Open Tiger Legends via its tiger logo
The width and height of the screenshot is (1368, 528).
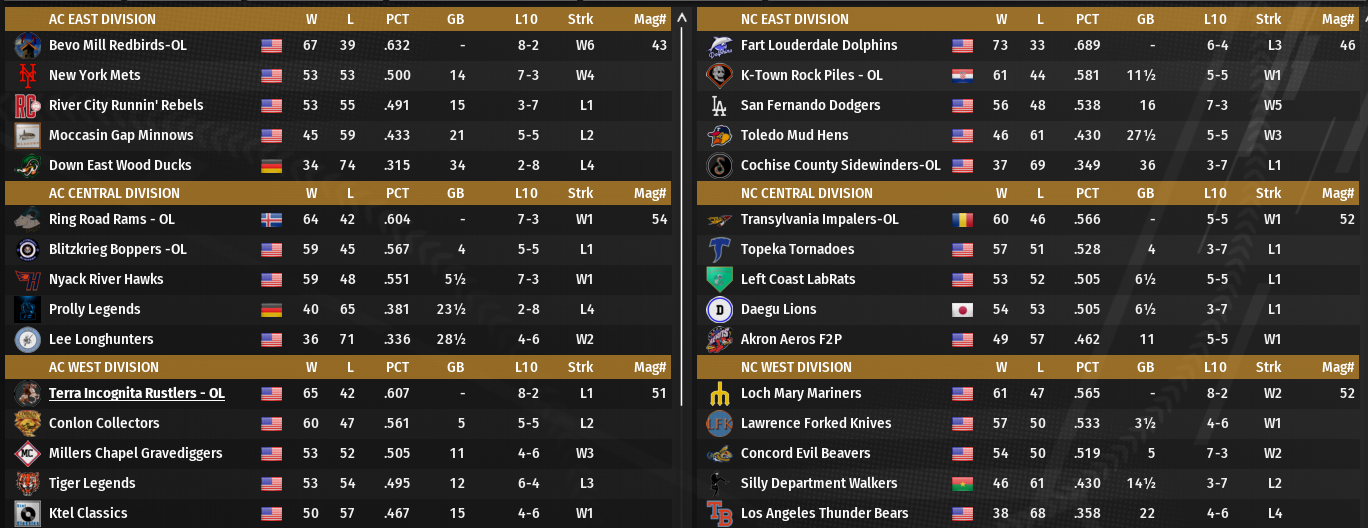coord(27,483)
